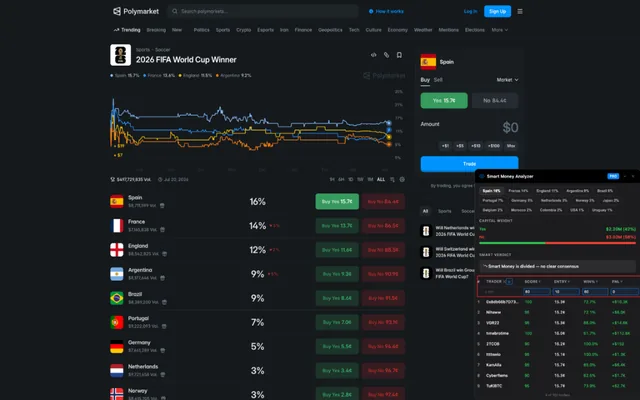Sort traders by SCORE column

tap(532, 282)
